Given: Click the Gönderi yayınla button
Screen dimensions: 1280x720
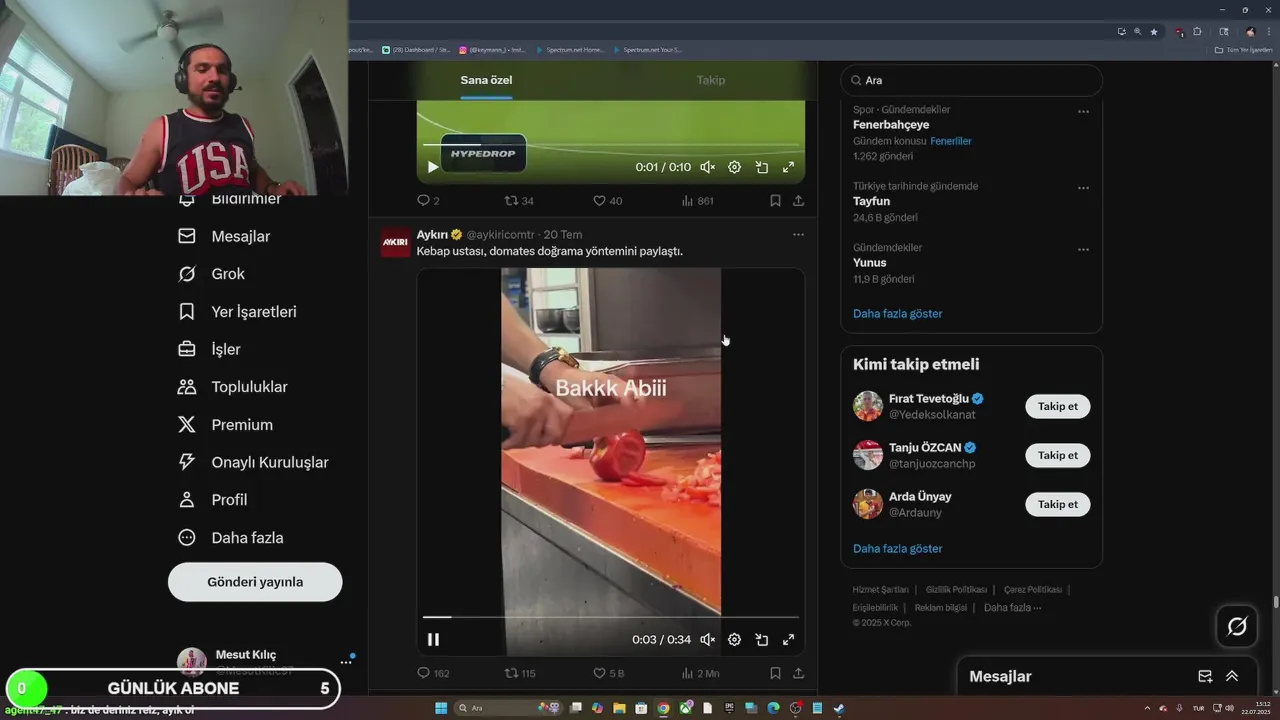Looking at the screenshot, I should coord(255,582).
